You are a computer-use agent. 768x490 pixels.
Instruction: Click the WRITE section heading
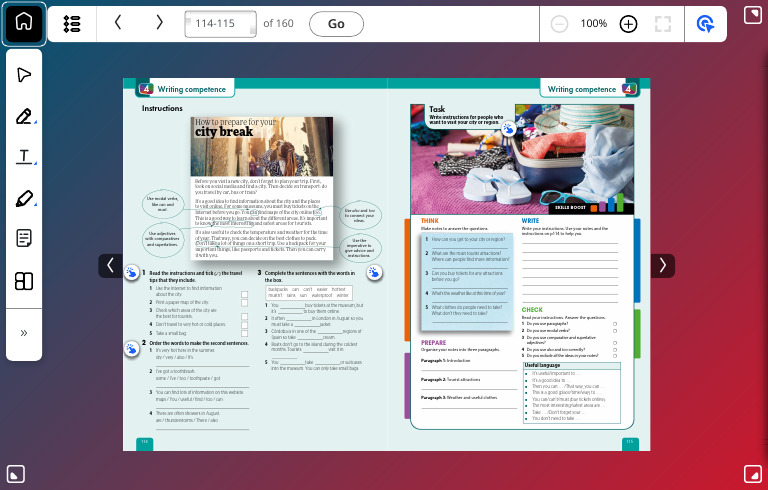pyautogui.click(x=530, y=221)
